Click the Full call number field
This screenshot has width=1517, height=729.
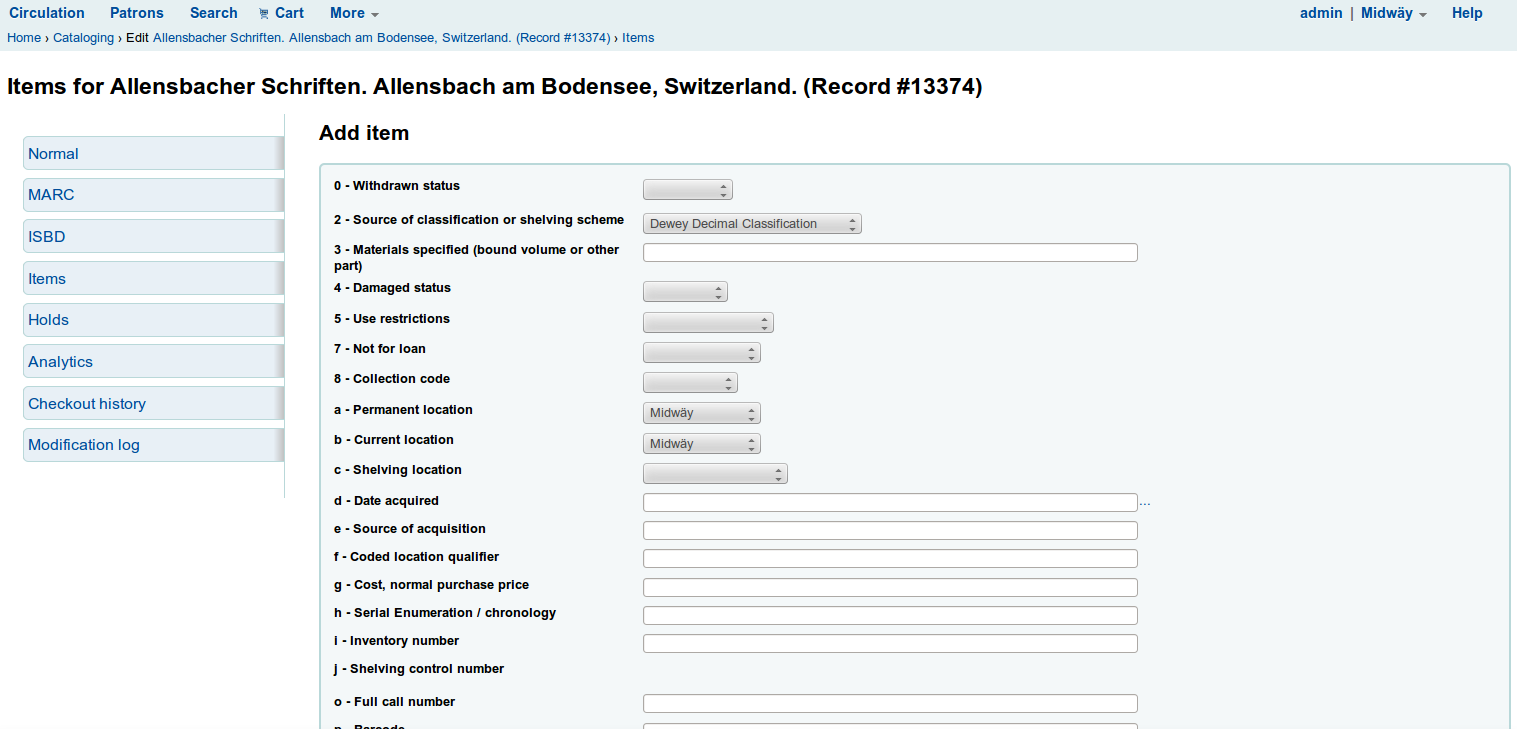click(890, 704)
